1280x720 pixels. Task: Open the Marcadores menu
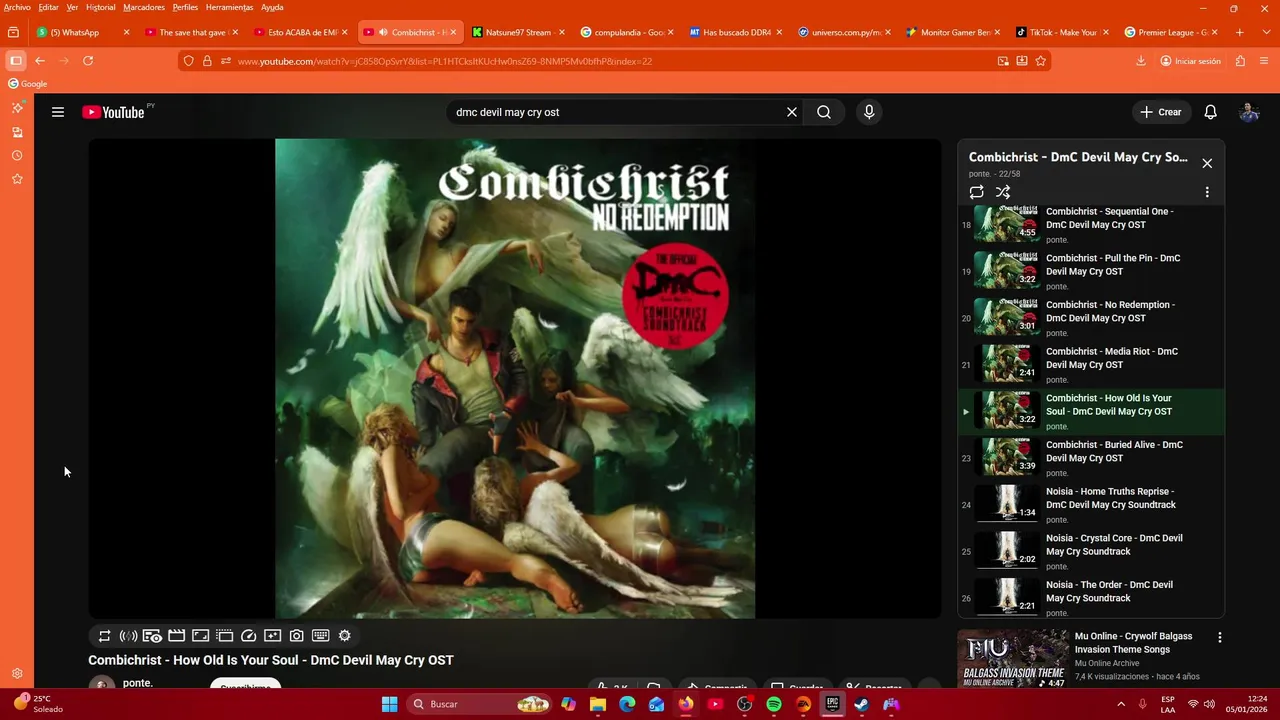tap(144, 7)
